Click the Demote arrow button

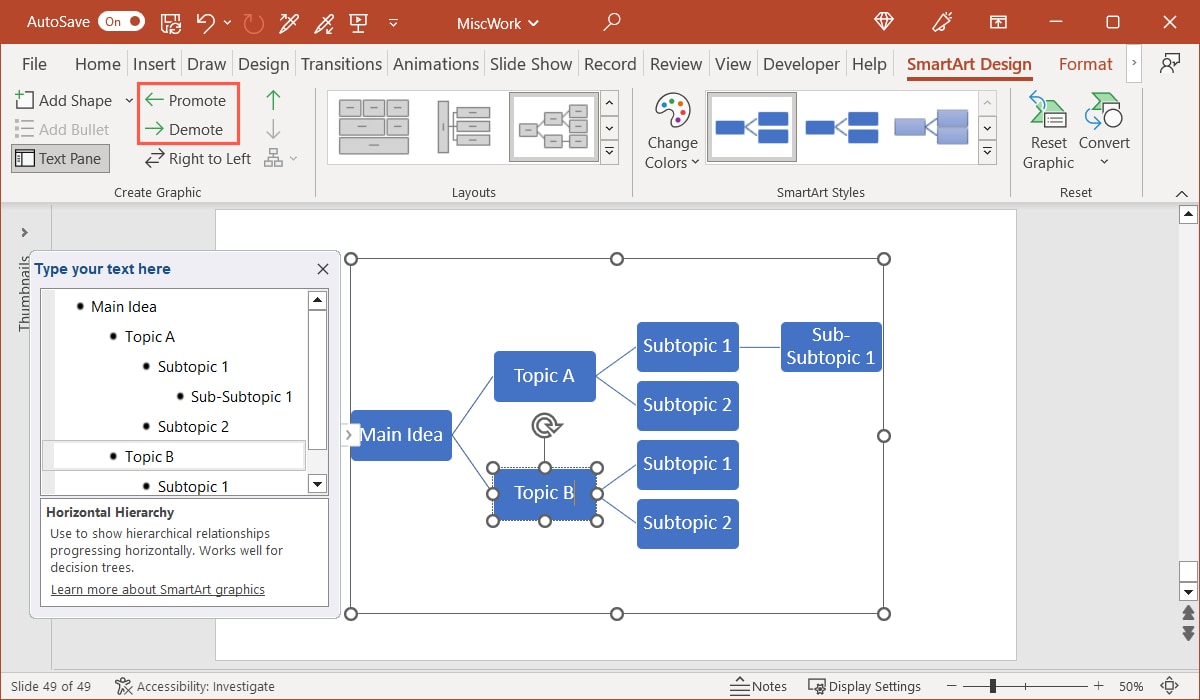pos(185,129)
